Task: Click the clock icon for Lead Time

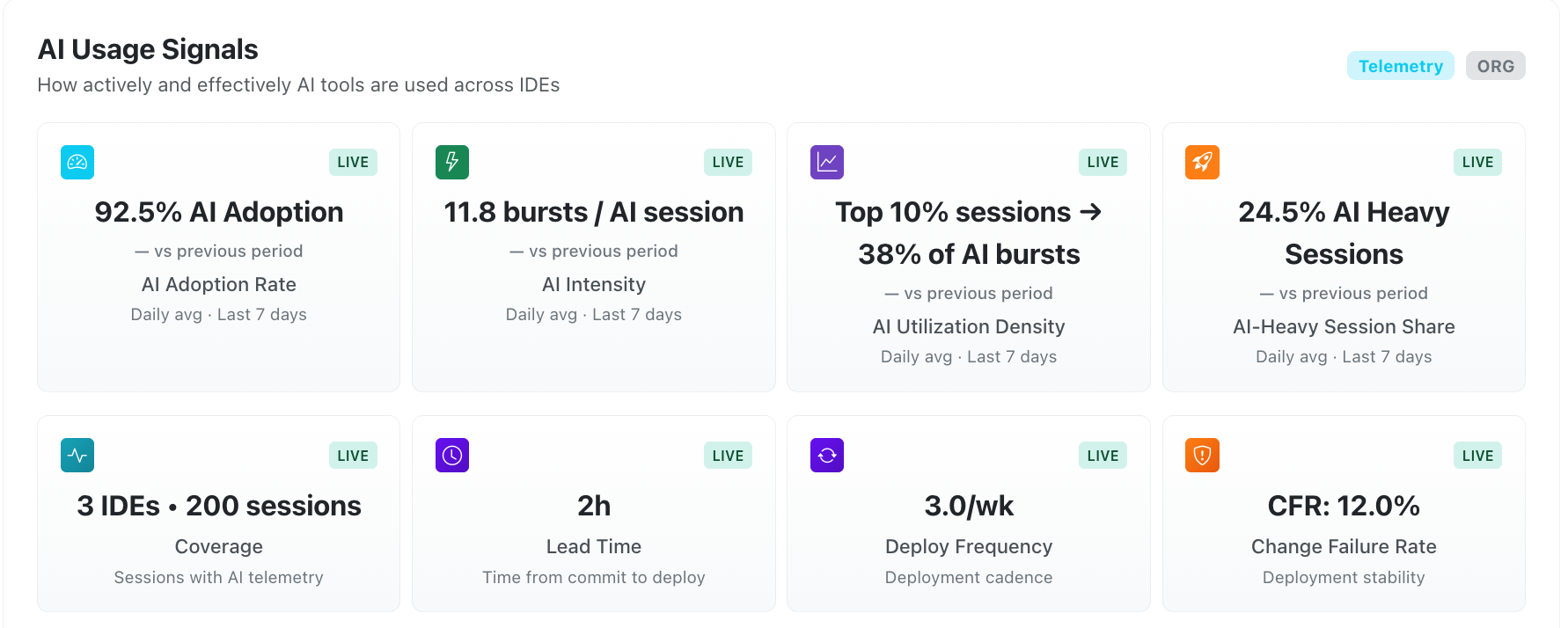Action: [x=452, y=455]
